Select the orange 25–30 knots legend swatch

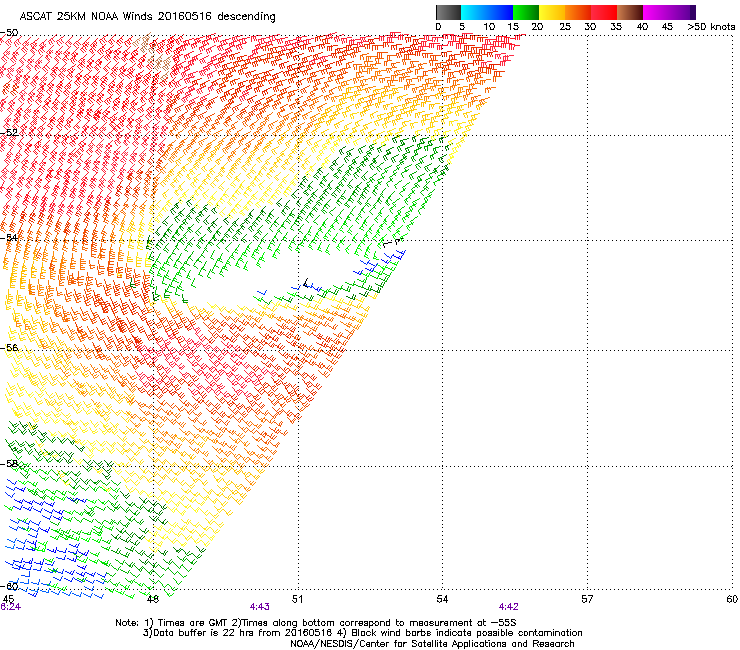578,12
